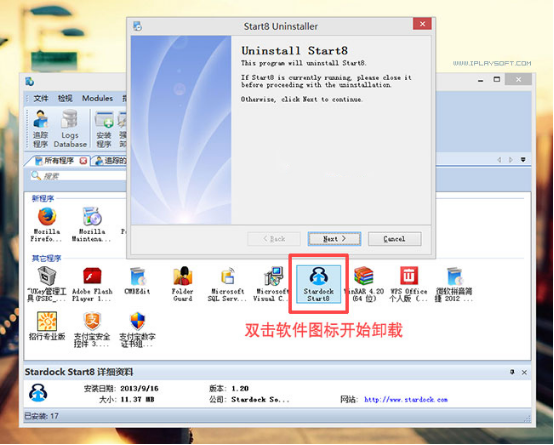This screenshot has width=554, height=445.
Task: Click the 安装程序 toolbar icon
Action: 104,129
